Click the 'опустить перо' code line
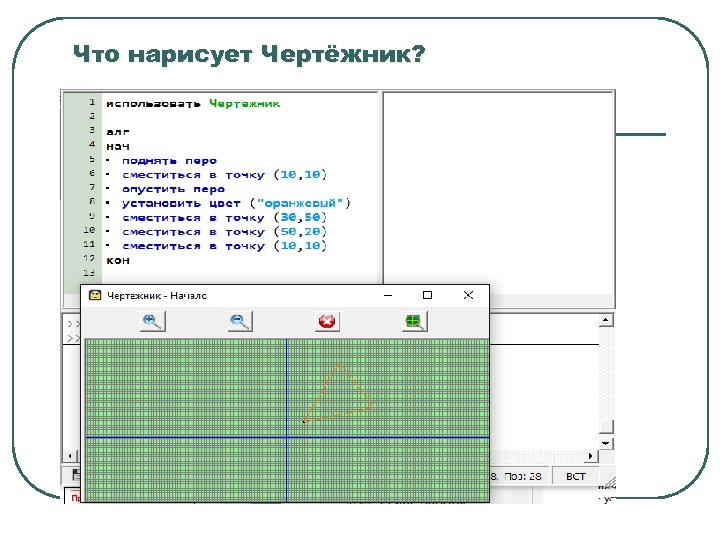 tap(174, 189)
